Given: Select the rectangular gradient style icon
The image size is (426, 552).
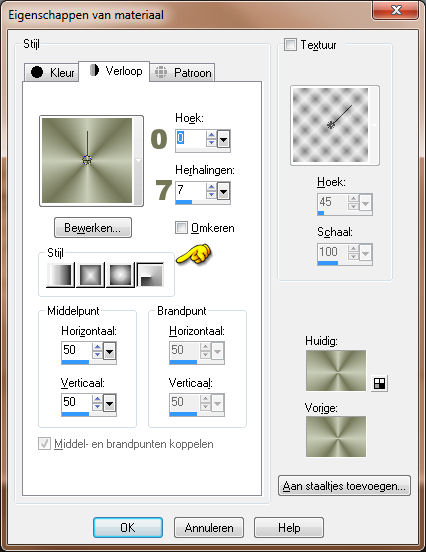Looking at the screenshot, I should pos(90,275).
